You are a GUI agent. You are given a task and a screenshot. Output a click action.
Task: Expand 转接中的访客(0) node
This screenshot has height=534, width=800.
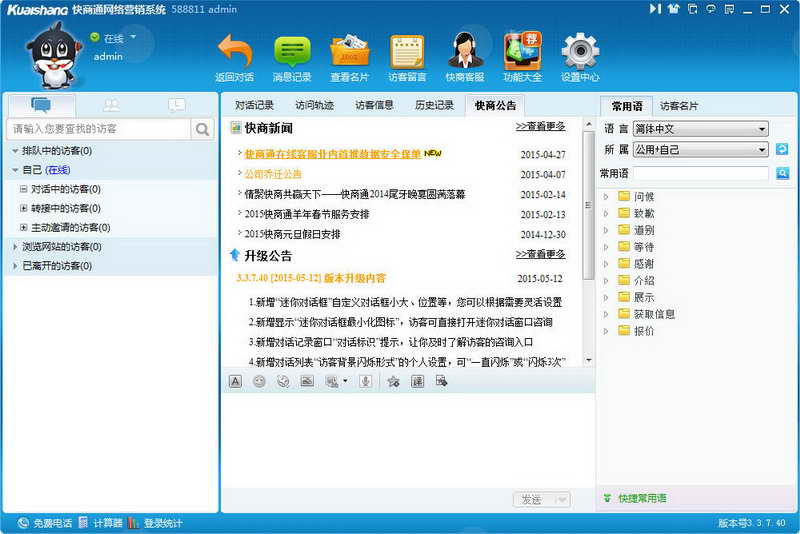click(x=23, y=208)
